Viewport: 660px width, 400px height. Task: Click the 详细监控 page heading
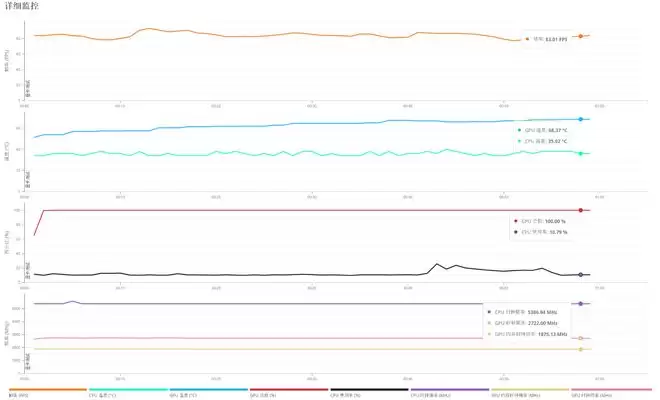(24, 7)
